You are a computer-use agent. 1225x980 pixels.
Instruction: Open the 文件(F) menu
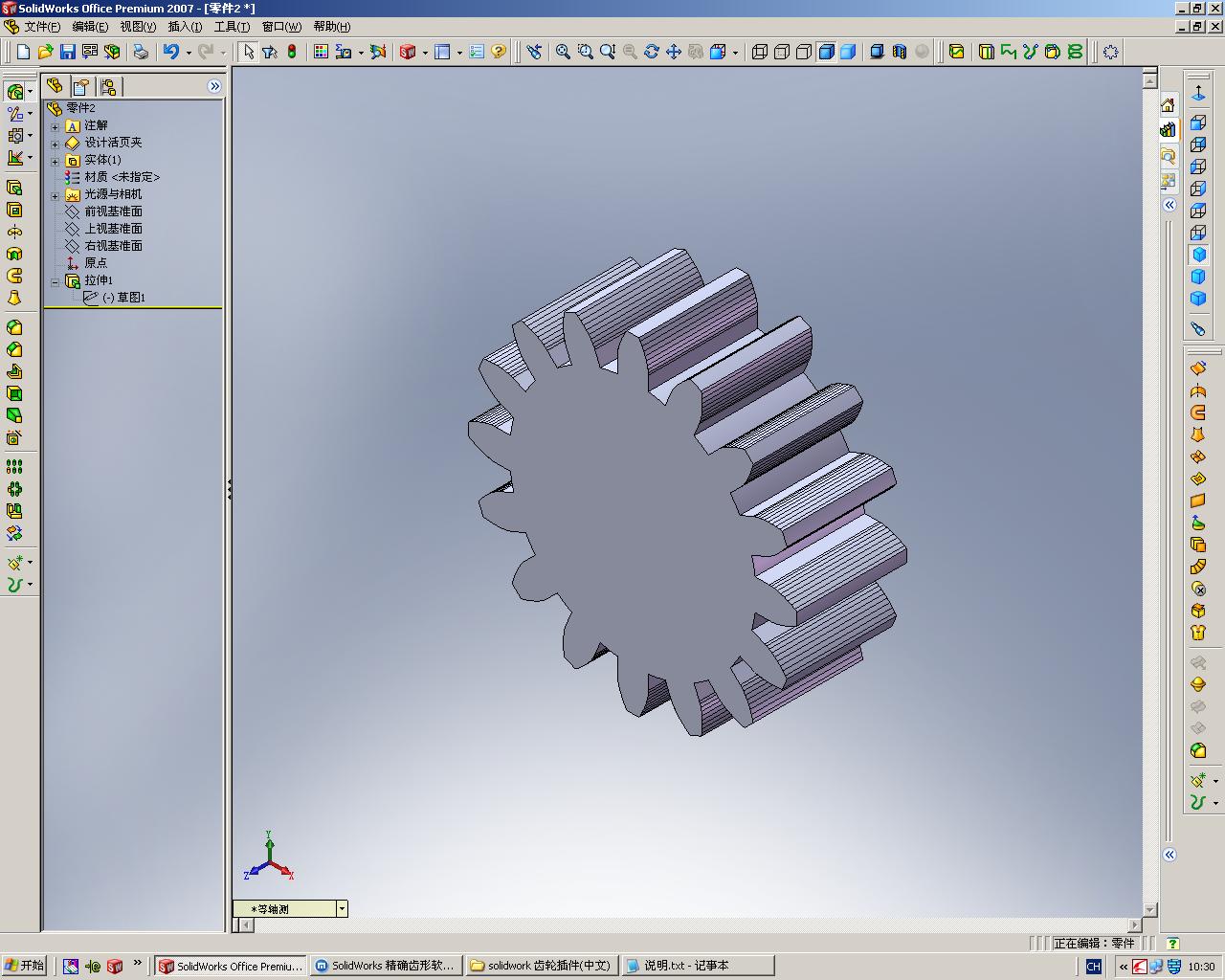tap(42, 27)
